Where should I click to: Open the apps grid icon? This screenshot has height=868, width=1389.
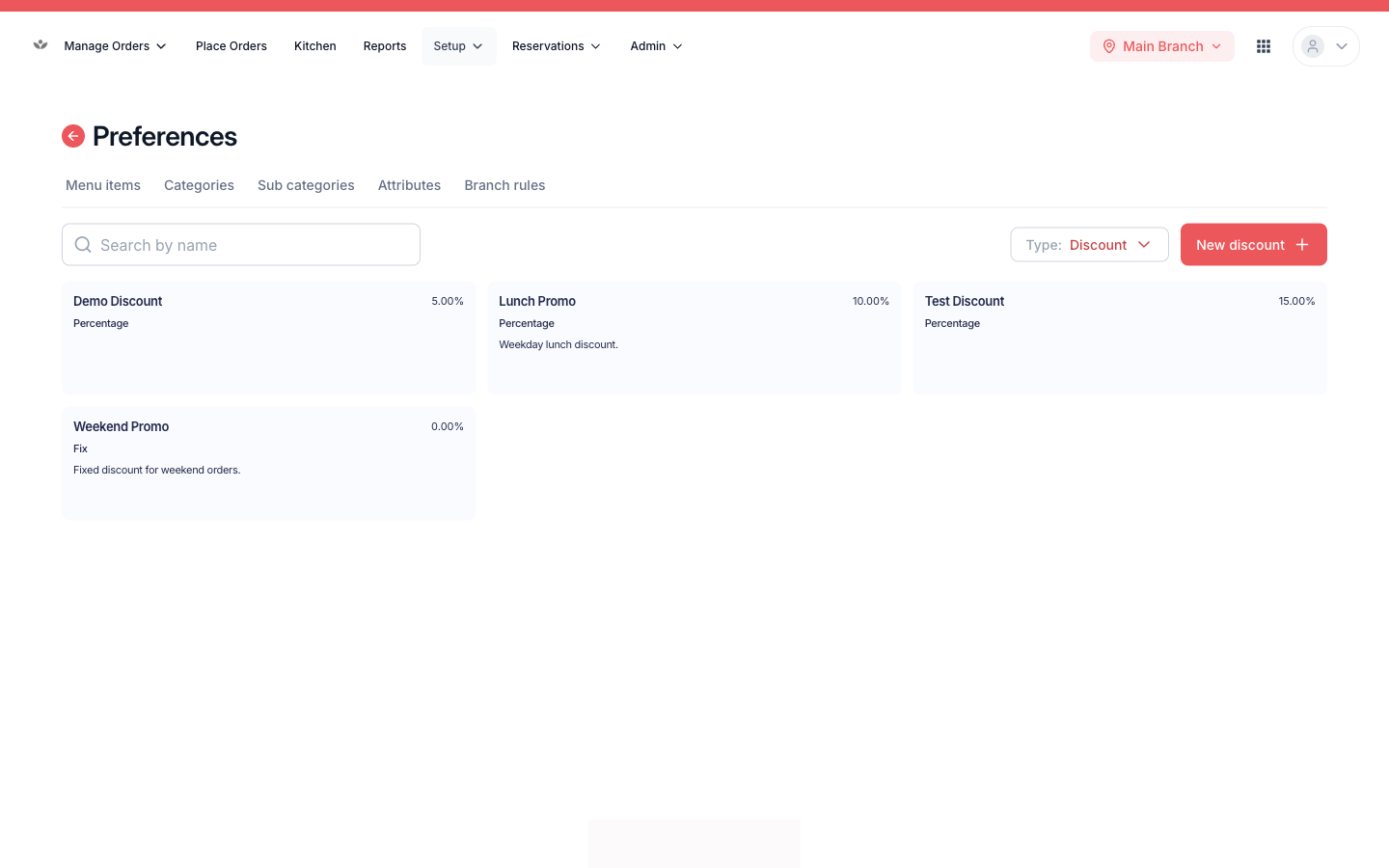1264,46
